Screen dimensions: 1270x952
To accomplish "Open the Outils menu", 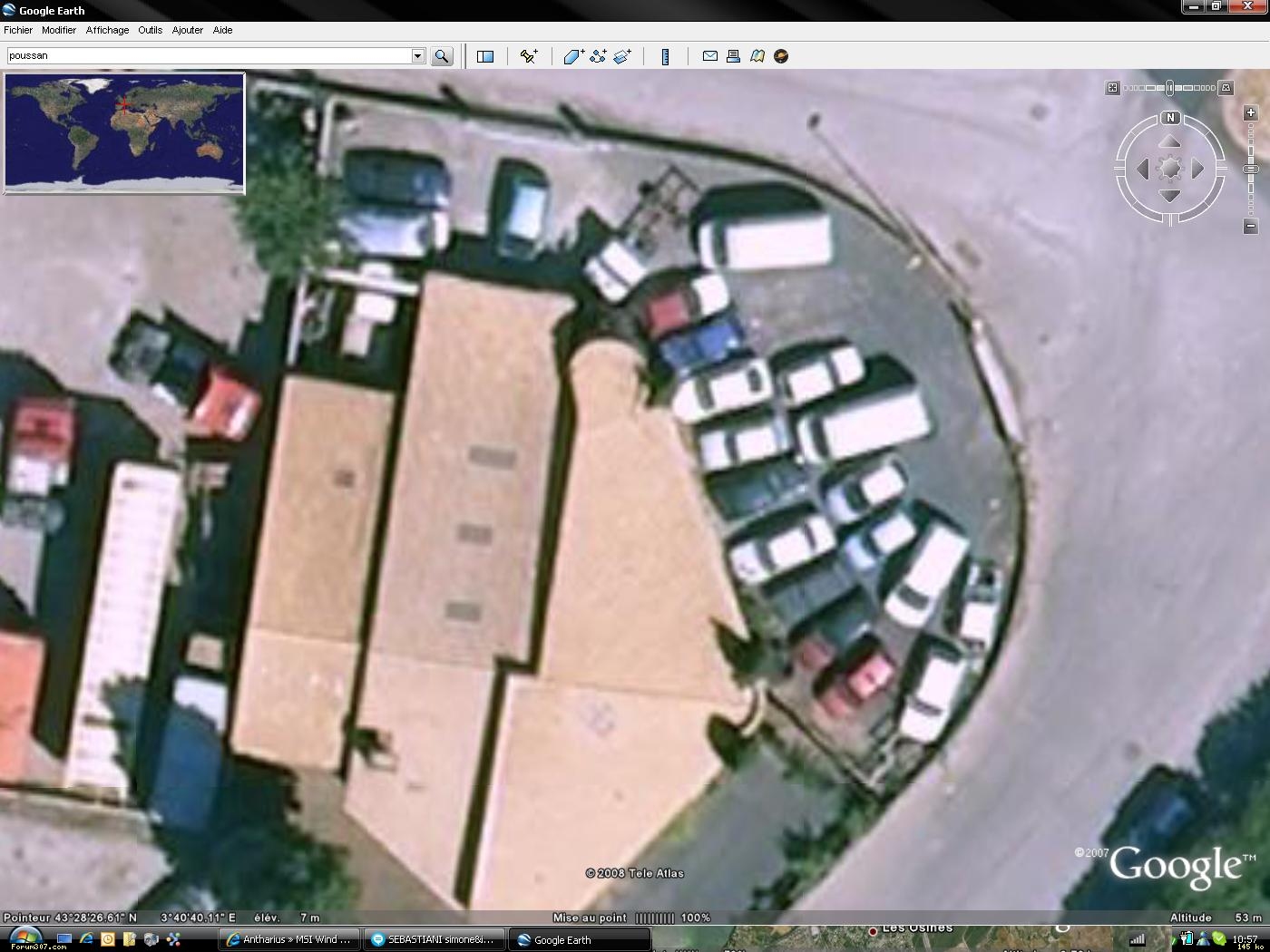I will coord(150,30).
